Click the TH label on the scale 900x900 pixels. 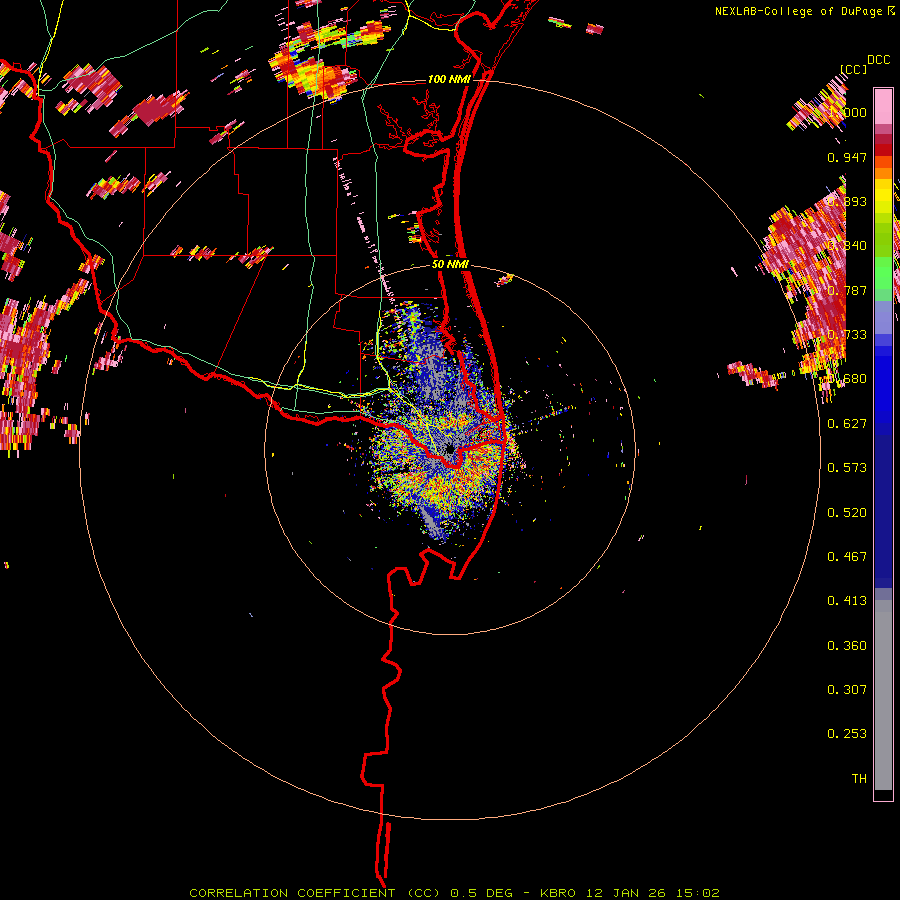[859, 779]
